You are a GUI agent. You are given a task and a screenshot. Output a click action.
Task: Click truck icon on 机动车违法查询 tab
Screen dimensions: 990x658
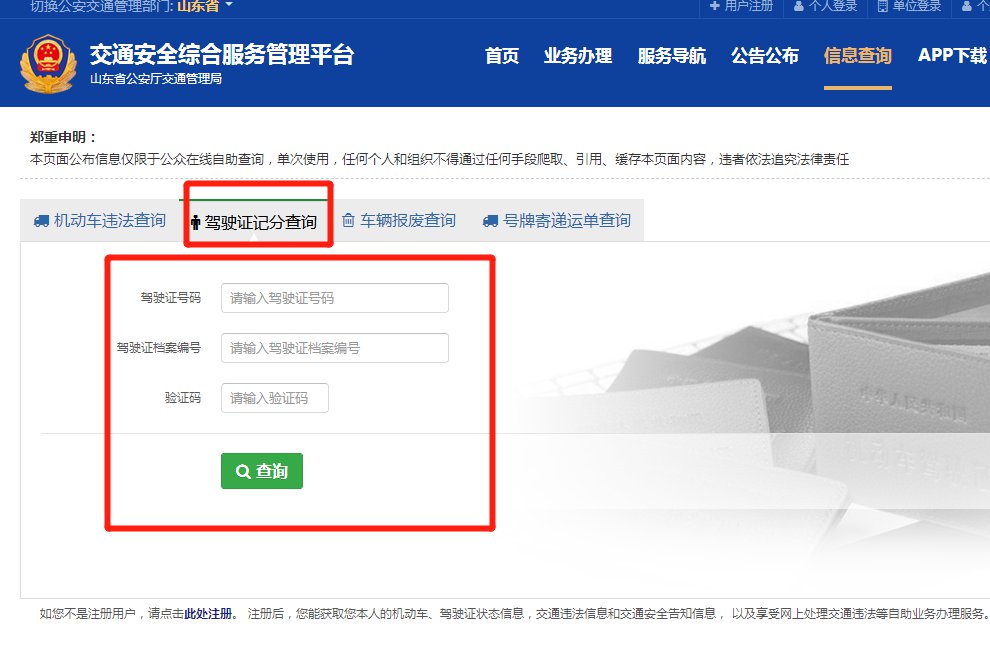[x=41, y=221]
